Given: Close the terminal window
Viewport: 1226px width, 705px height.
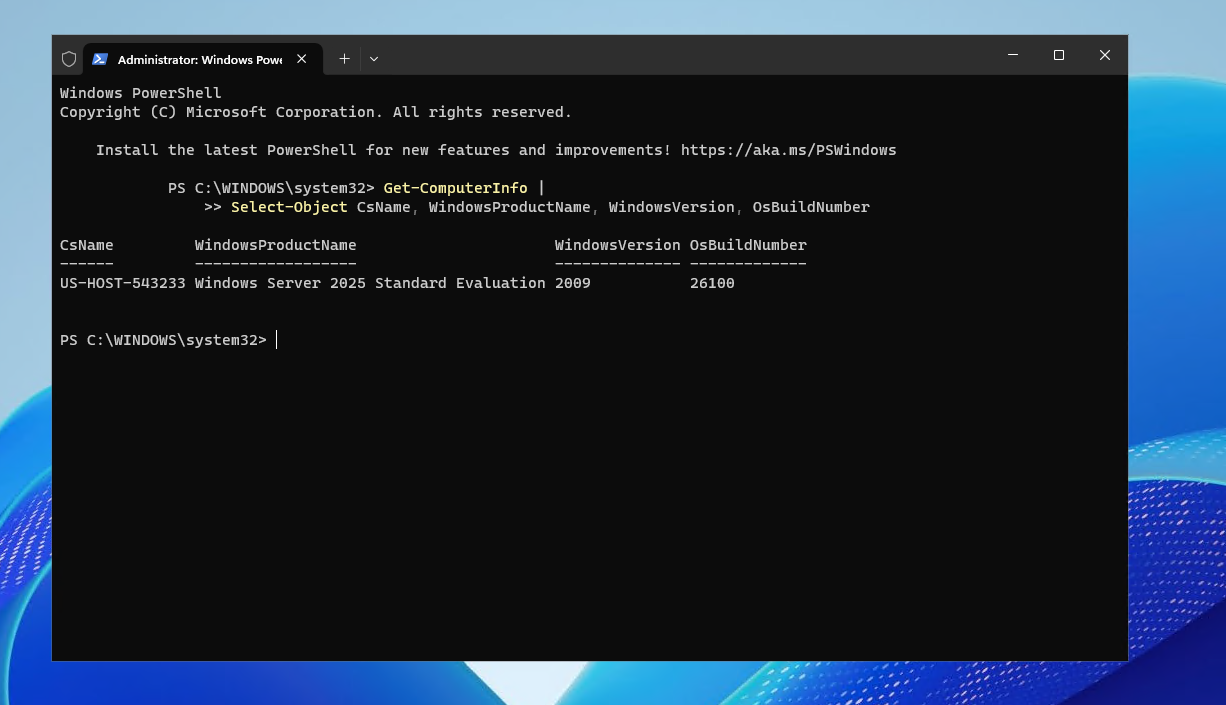Looking at the screenshot, I should point(1105,55).
